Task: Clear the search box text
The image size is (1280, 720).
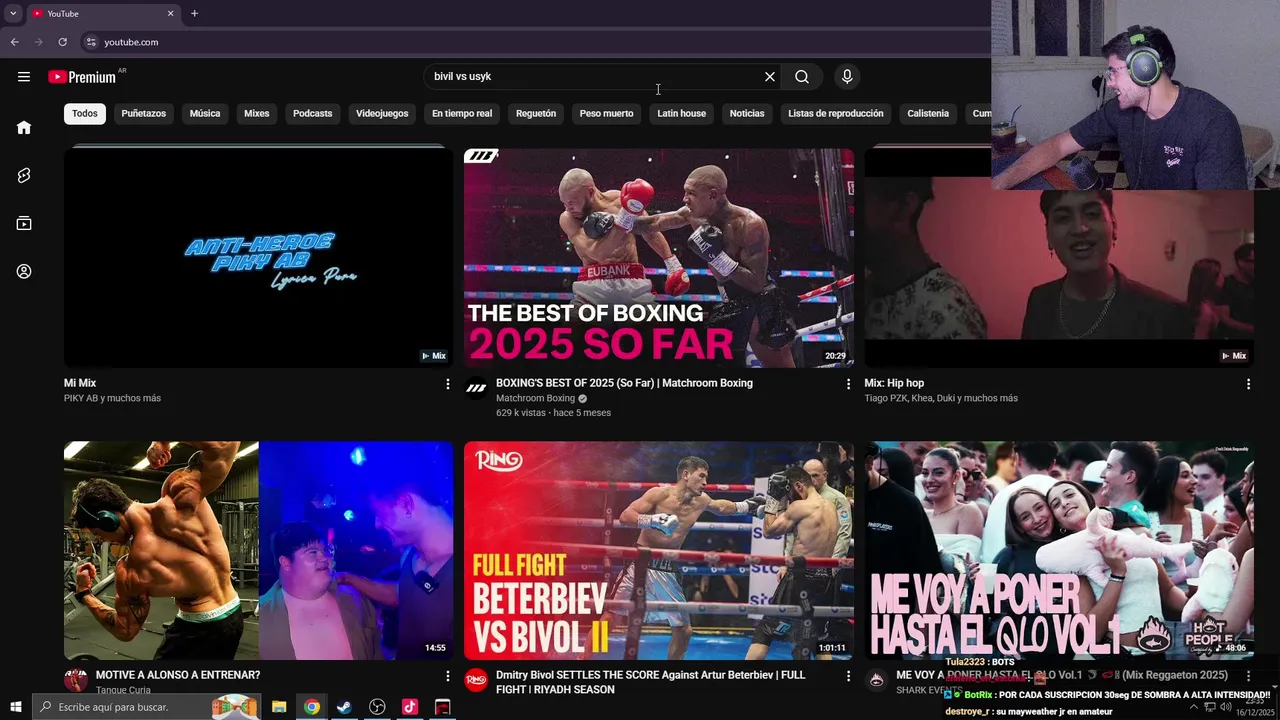Action: (x=770, y=77)
